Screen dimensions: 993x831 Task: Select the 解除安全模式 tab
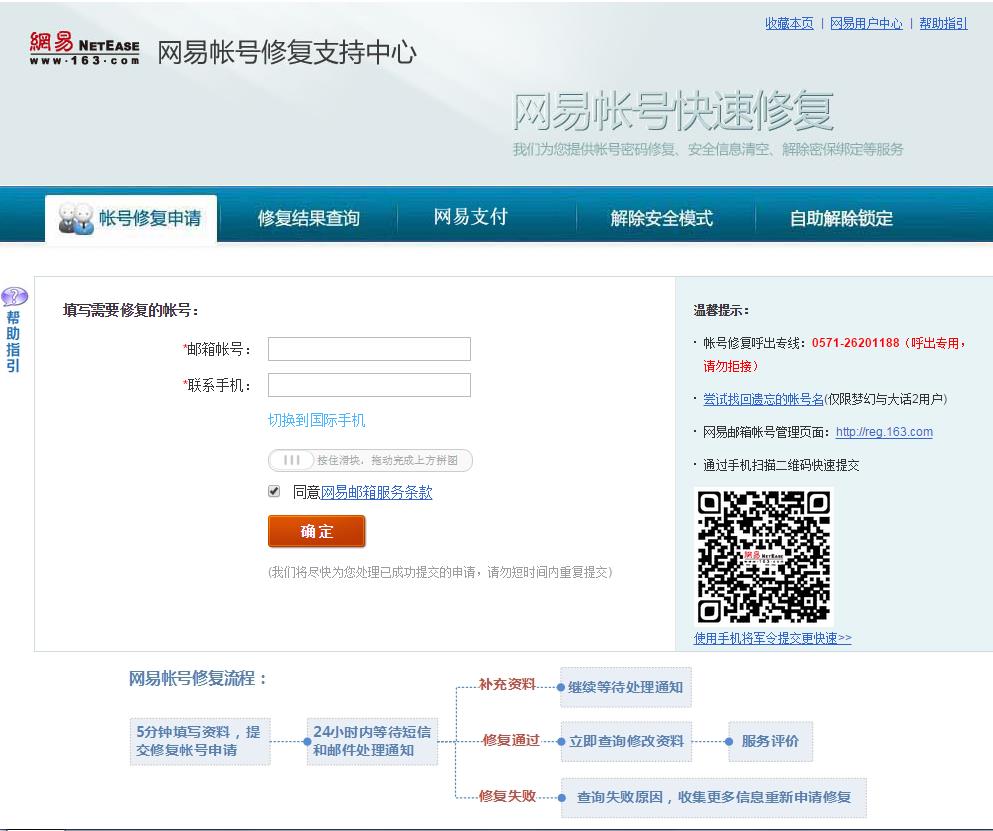pyautogui.click(x=662, y=219)
